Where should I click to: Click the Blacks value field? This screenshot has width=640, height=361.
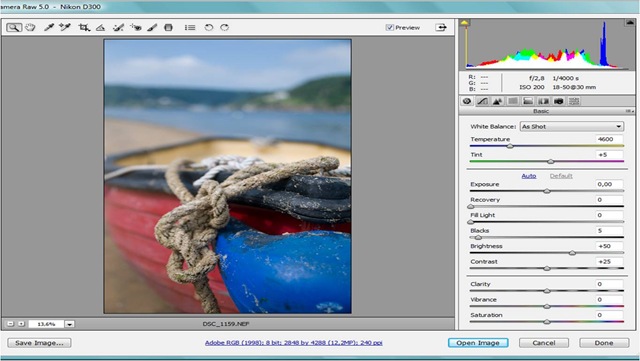609,231
